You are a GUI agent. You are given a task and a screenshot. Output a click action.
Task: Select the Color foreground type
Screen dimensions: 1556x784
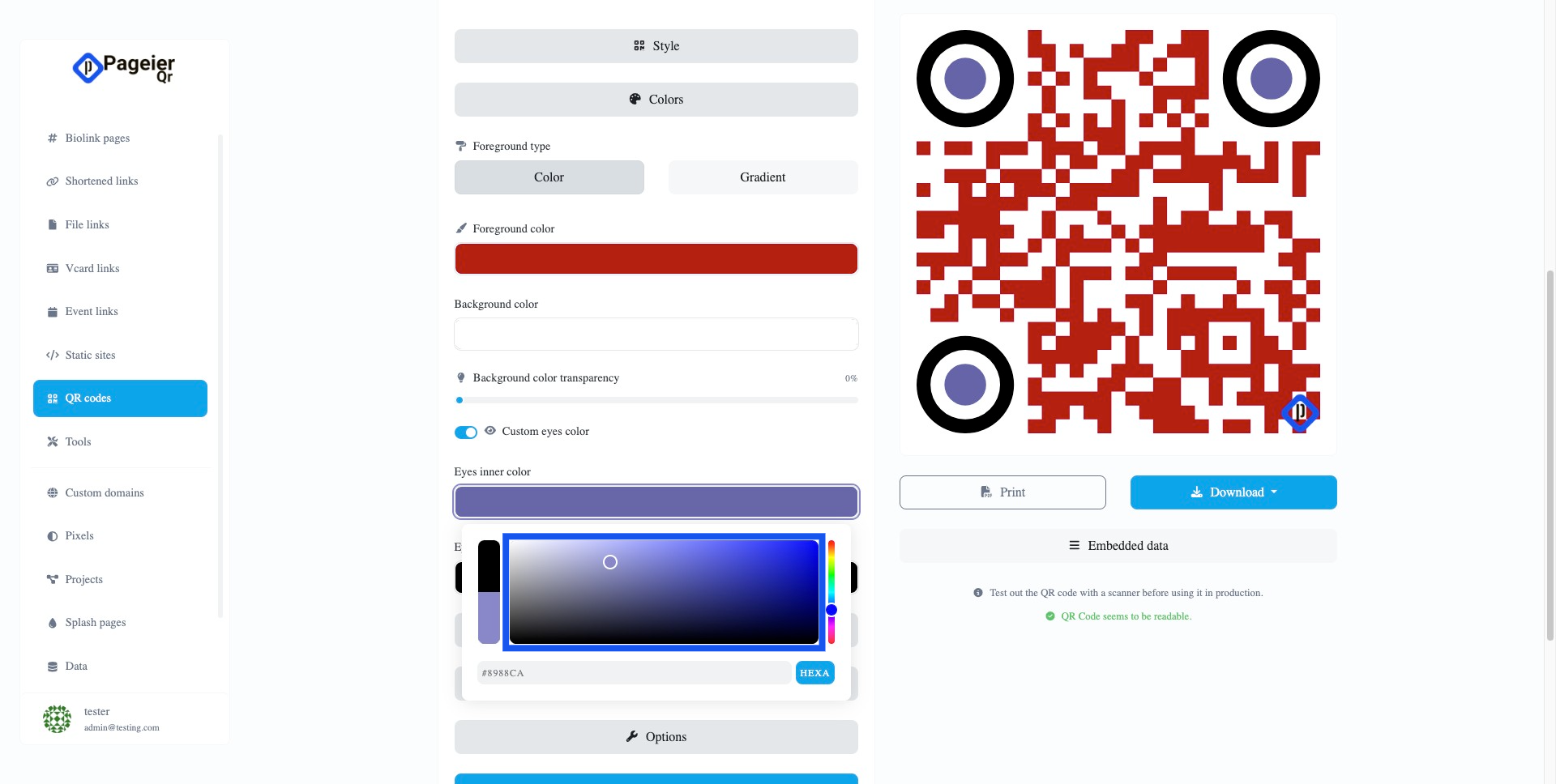[x=549, y=177]
